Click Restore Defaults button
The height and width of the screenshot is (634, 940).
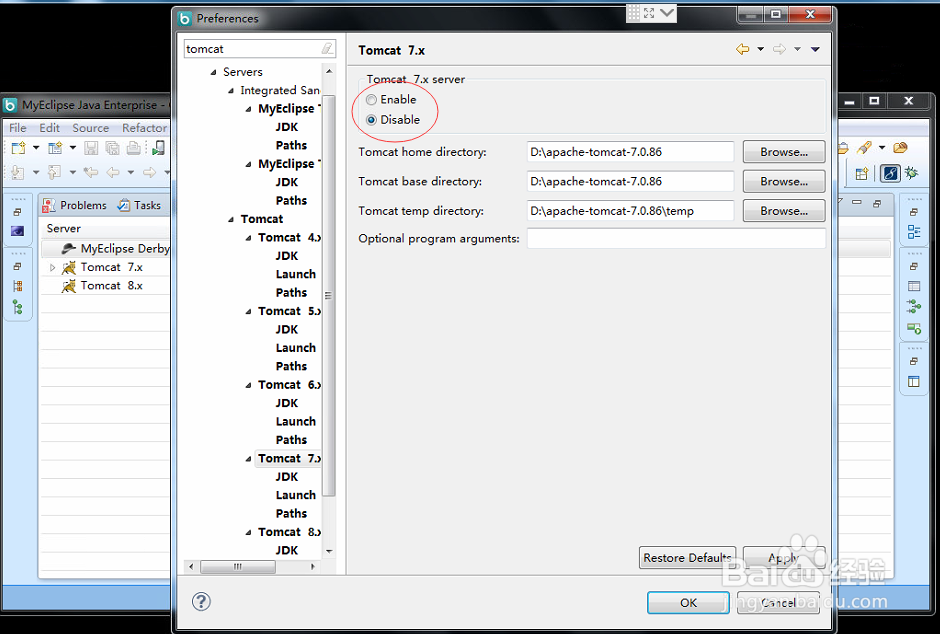tap(687, 557)
